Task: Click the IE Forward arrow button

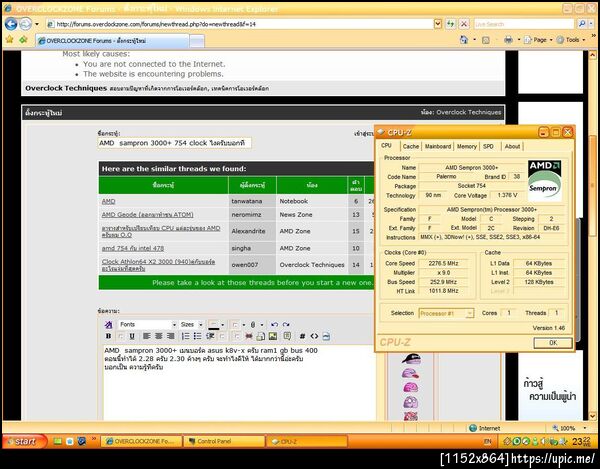Action: tap(26, 24)
